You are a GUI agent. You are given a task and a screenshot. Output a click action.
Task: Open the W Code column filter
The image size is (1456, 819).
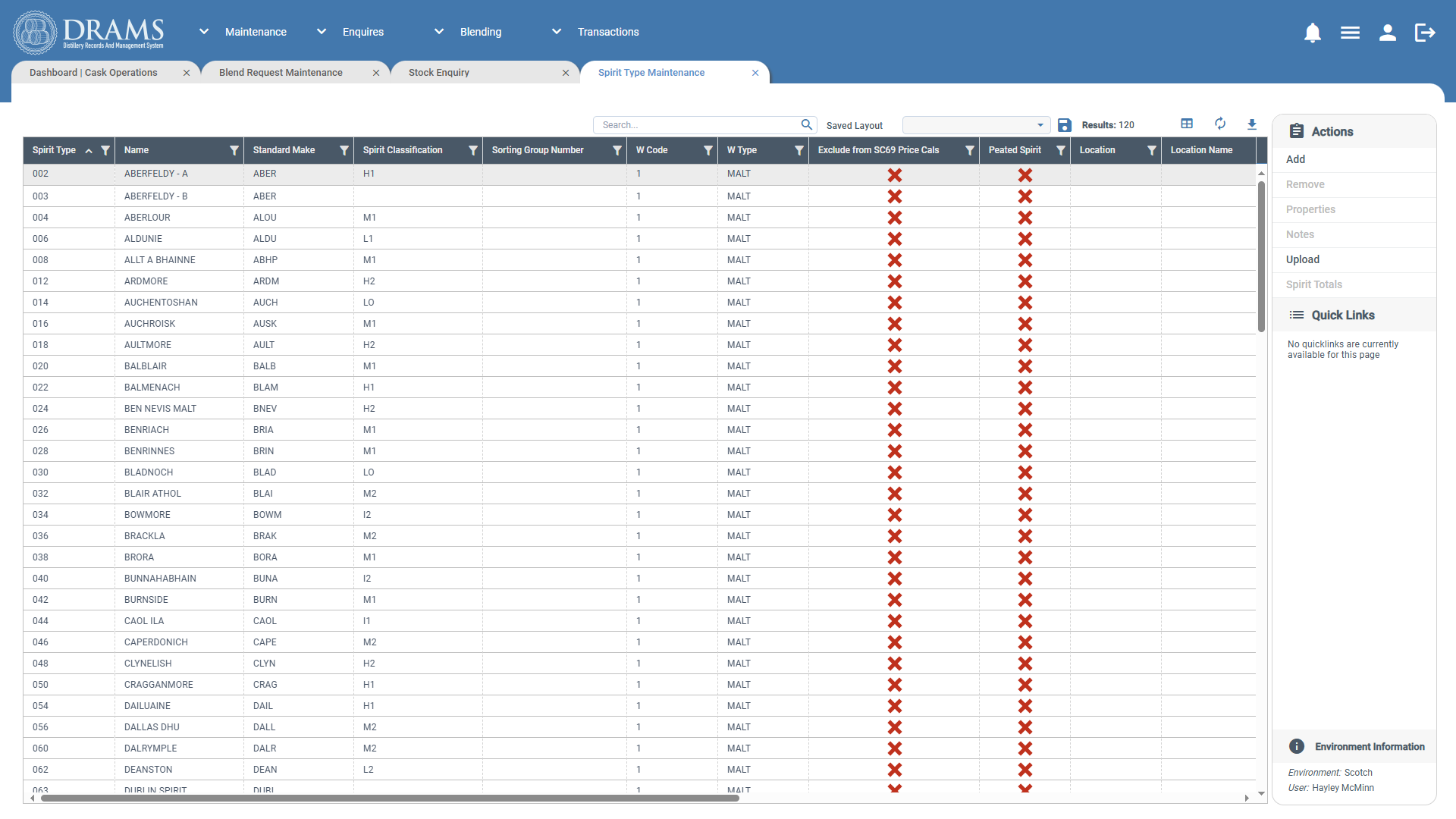708,150
